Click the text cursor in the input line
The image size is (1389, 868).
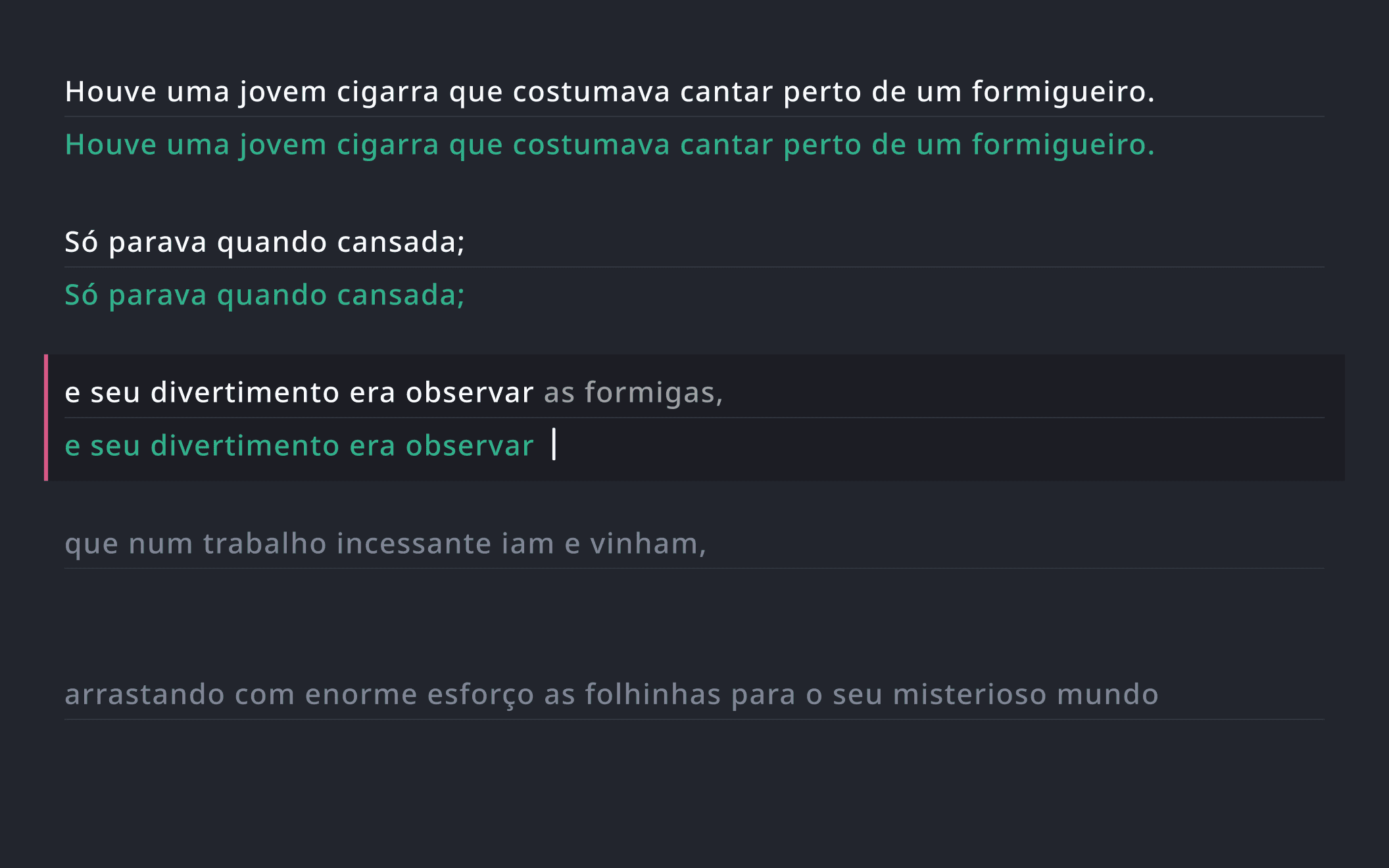coord(554,446)
